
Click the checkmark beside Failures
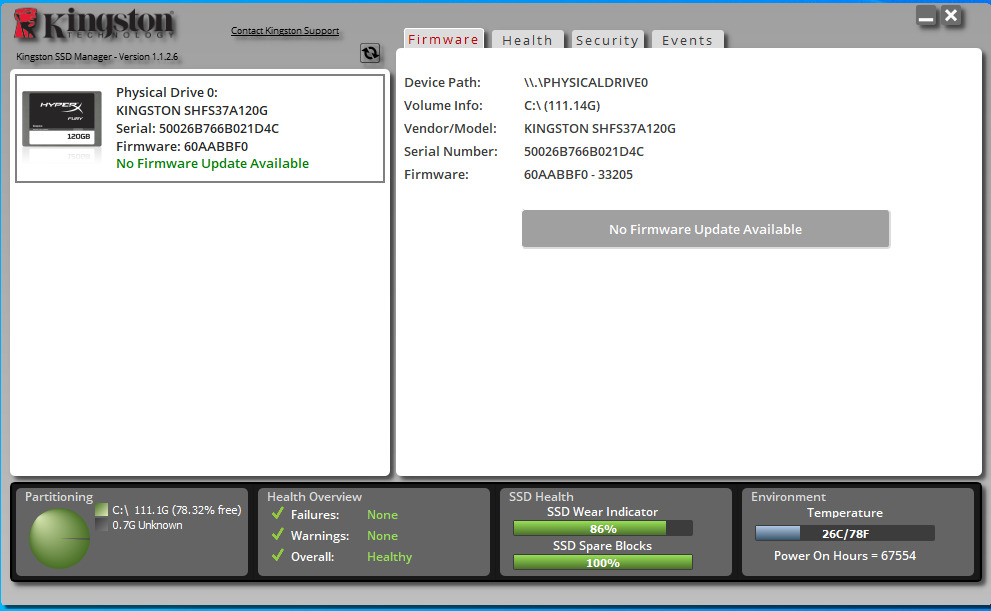tap(277, 513)
